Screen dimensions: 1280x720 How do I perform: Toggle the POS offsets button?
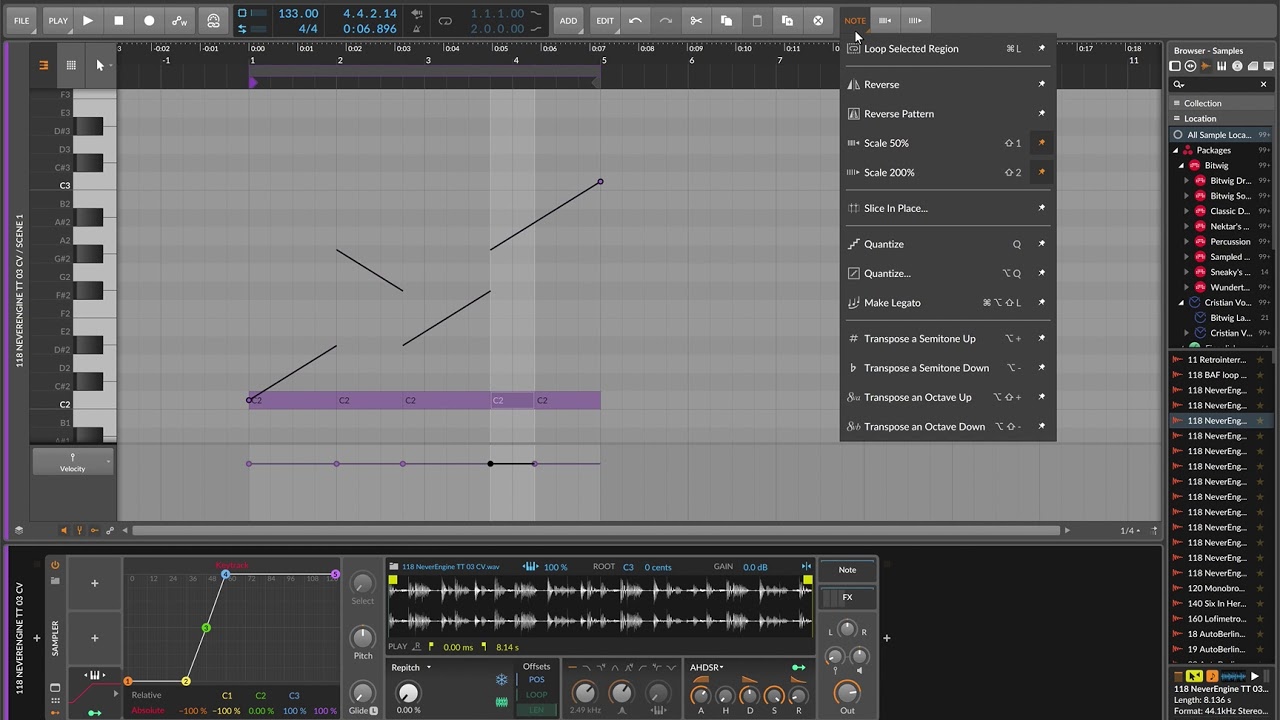point(536,680)
